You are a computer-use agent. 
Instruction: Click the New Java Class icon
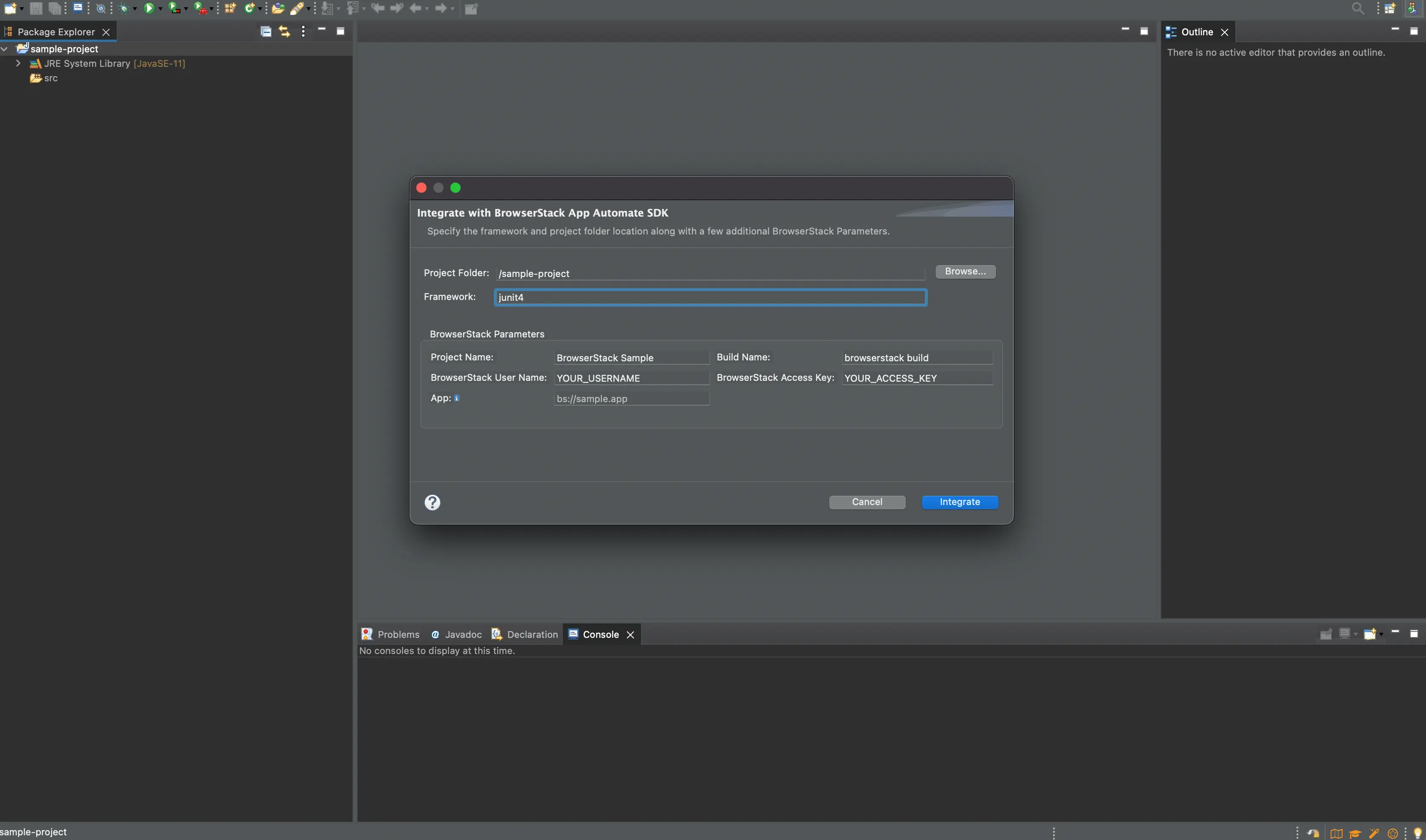[x=249, y=8]
